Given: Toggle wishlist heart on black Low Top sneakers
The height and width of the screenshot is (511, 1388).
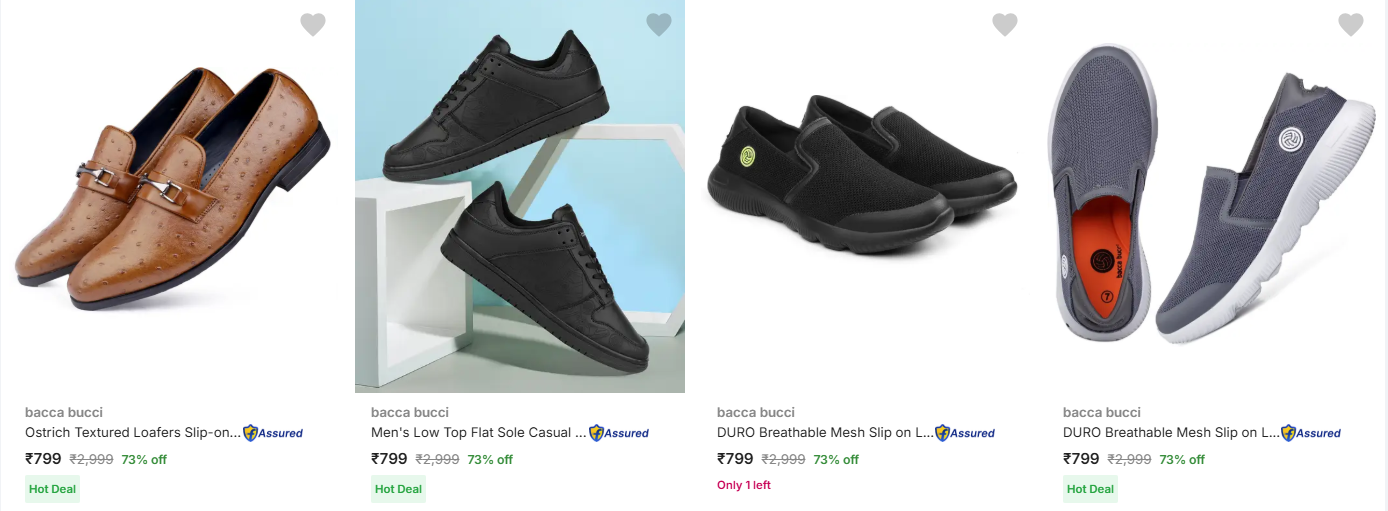Looking at the screenshot, I should click(x=659, y=25).
